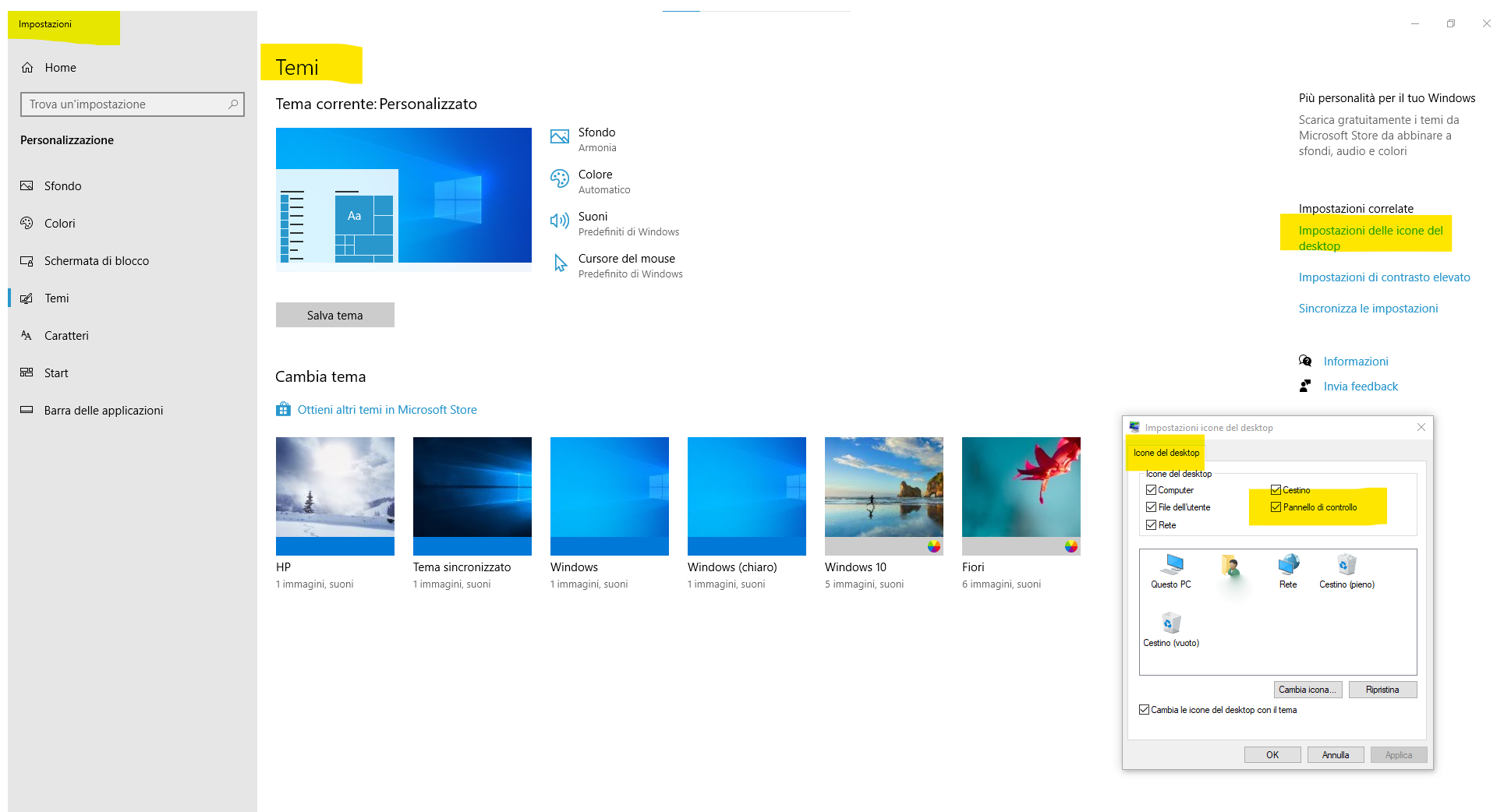Click Ripristina button in dialog
Screen dimensions: 1504x812
[1382, 690]
